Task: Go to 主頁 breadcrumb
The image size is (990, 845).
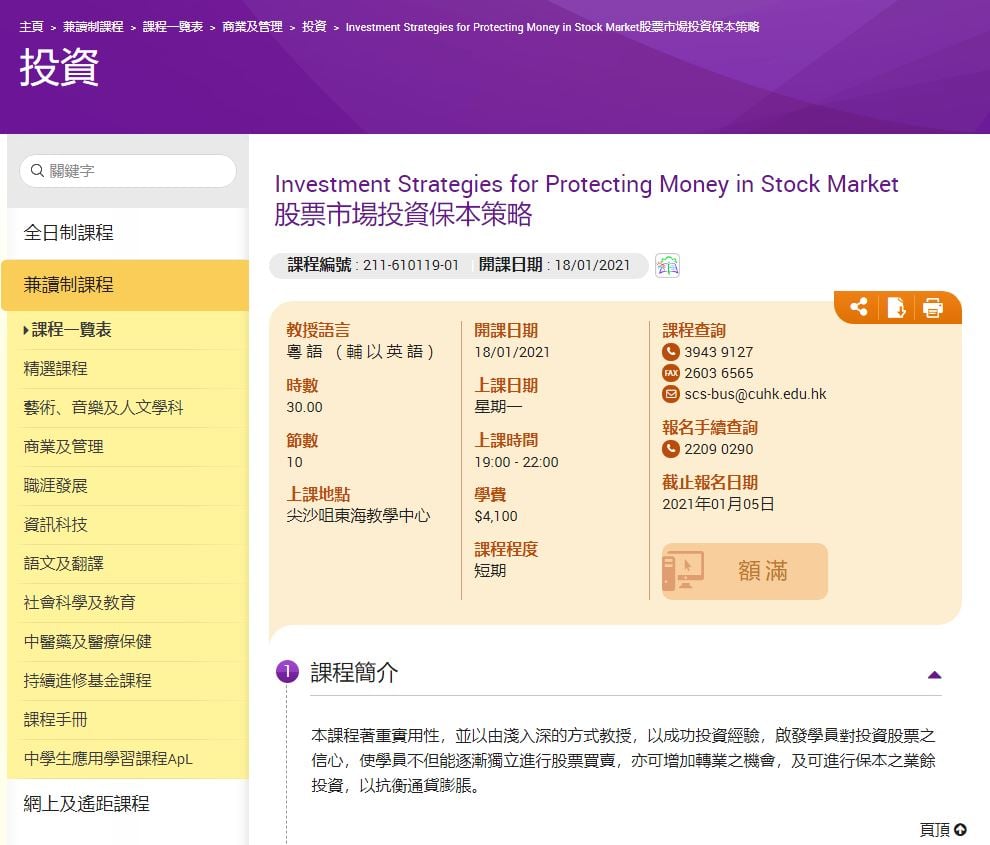Action: coord(31,27)
